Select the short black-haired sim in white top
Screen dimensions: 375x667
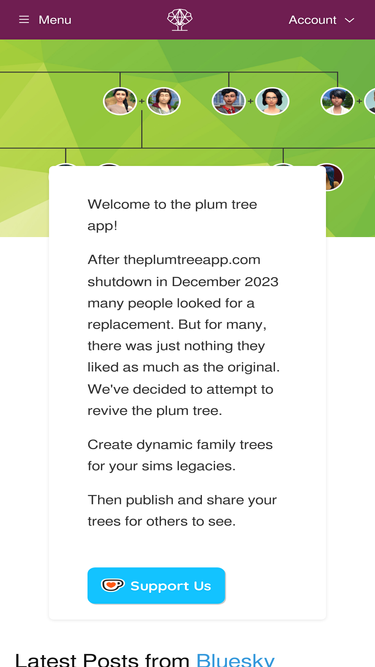338,101
